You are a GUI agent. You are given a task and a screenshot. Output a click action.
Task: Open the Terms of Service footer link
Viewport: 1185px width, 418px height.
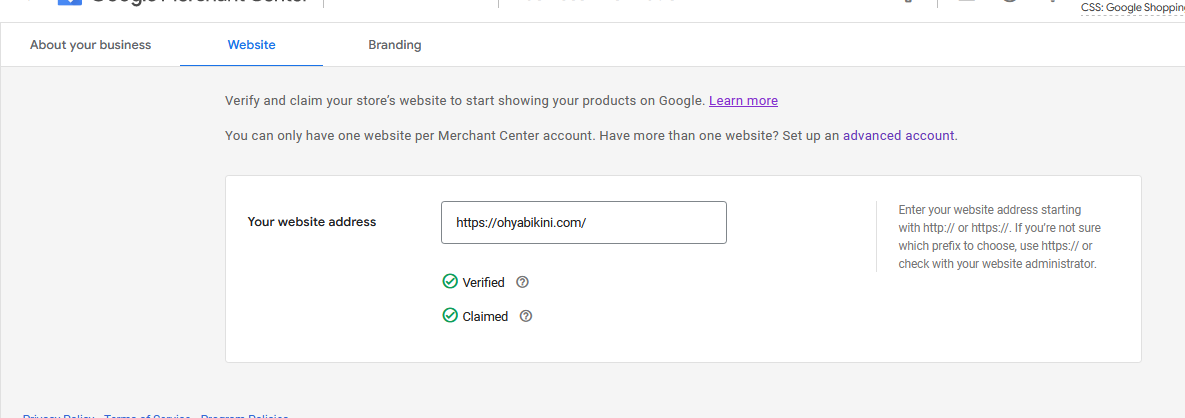point(147,415)
